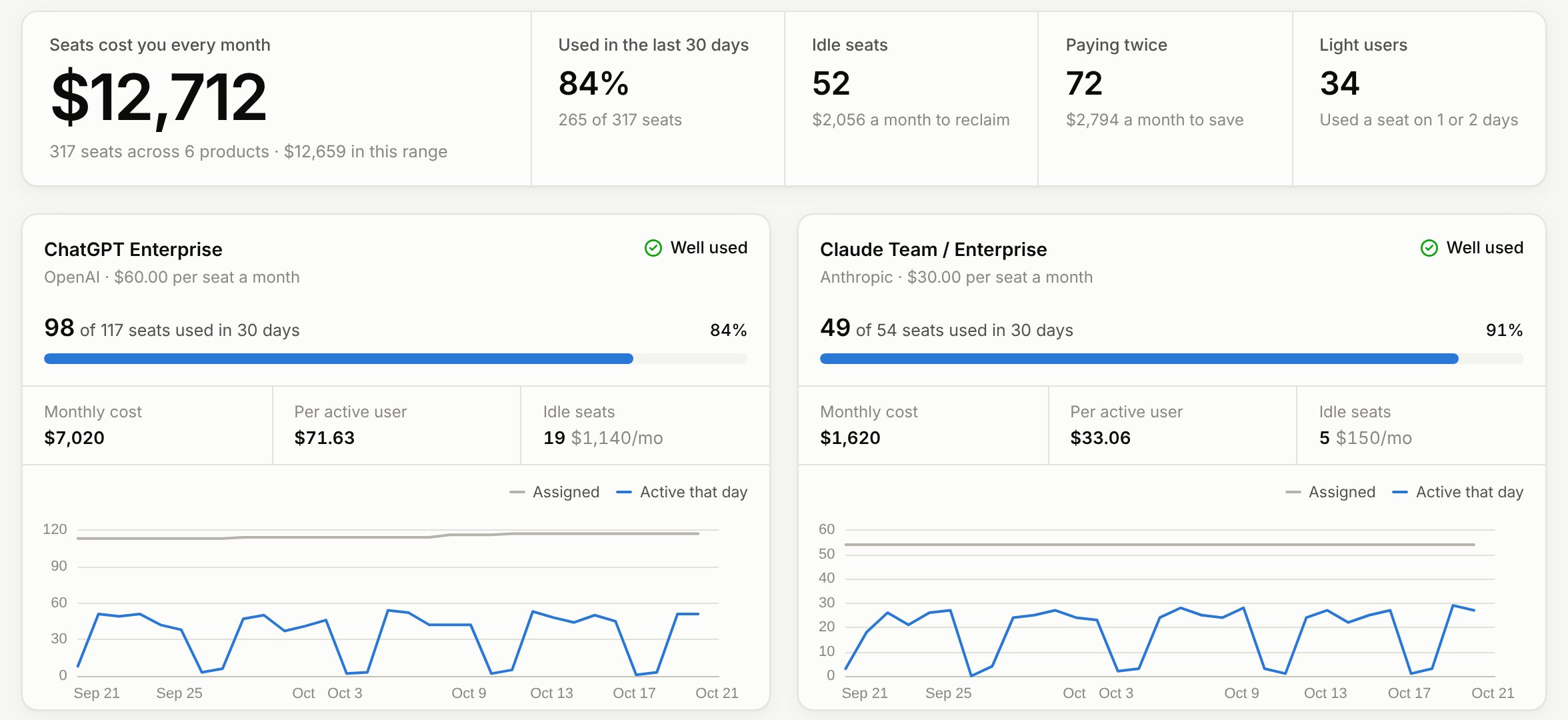The image size is (1568, 720).
Task: Open the Light users 34 summary tile
Action: coord(1419,99)
